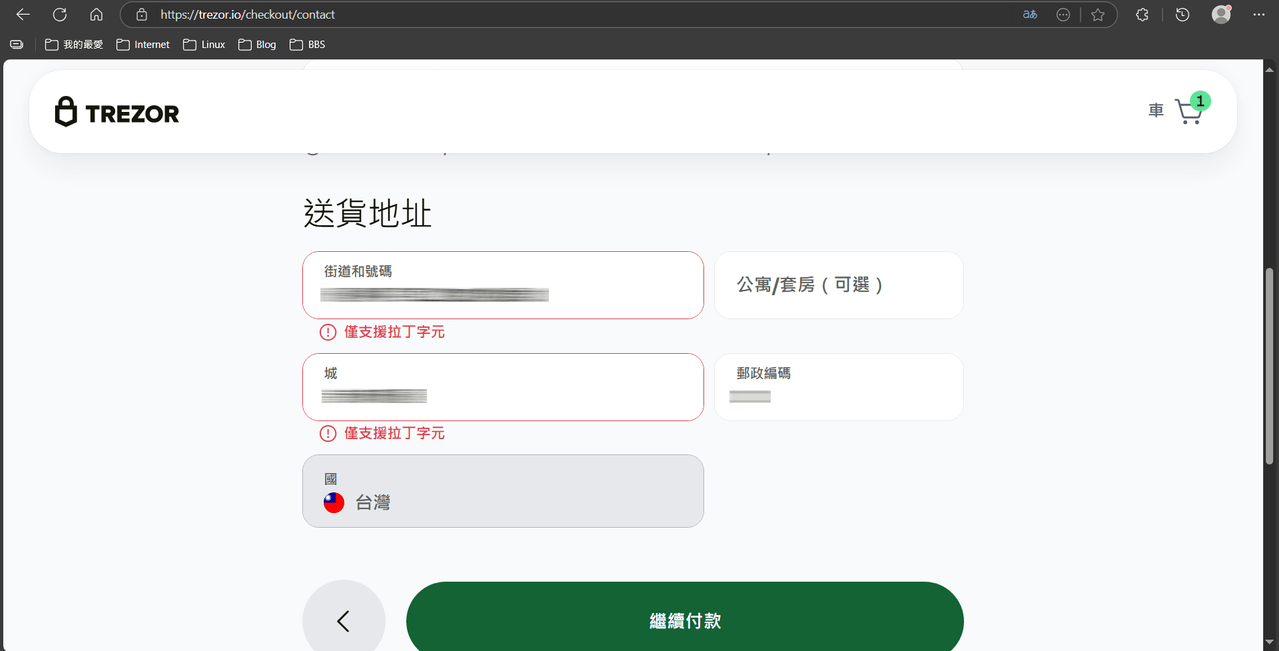The height and width of the screenshot is (651, 1279).
Task: Add current page to favorites star
Action: [x=1097, y=14]
